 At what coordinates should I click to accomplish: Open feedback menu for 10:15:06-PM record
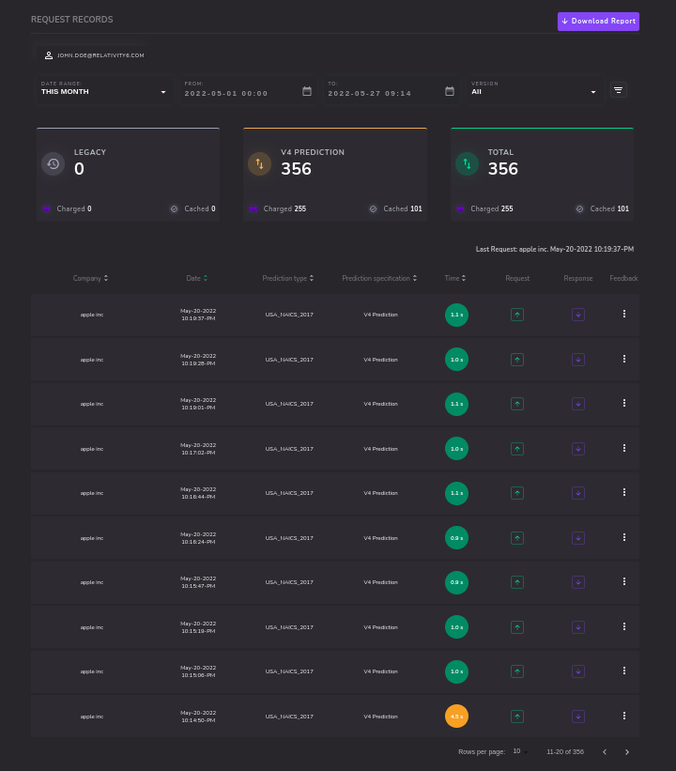(x=624, y=671)
